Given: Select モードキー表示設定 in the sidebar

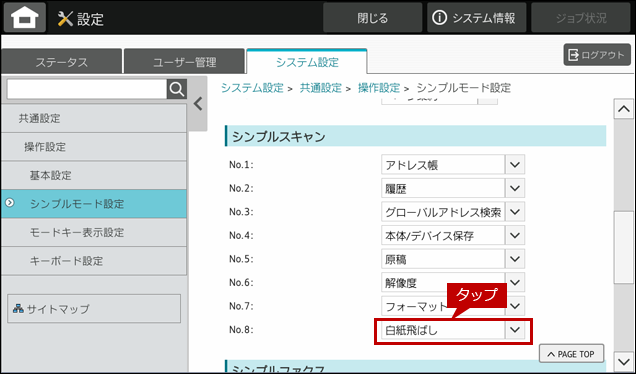Looking at the screenshot, I should click(x=94, y=232).
